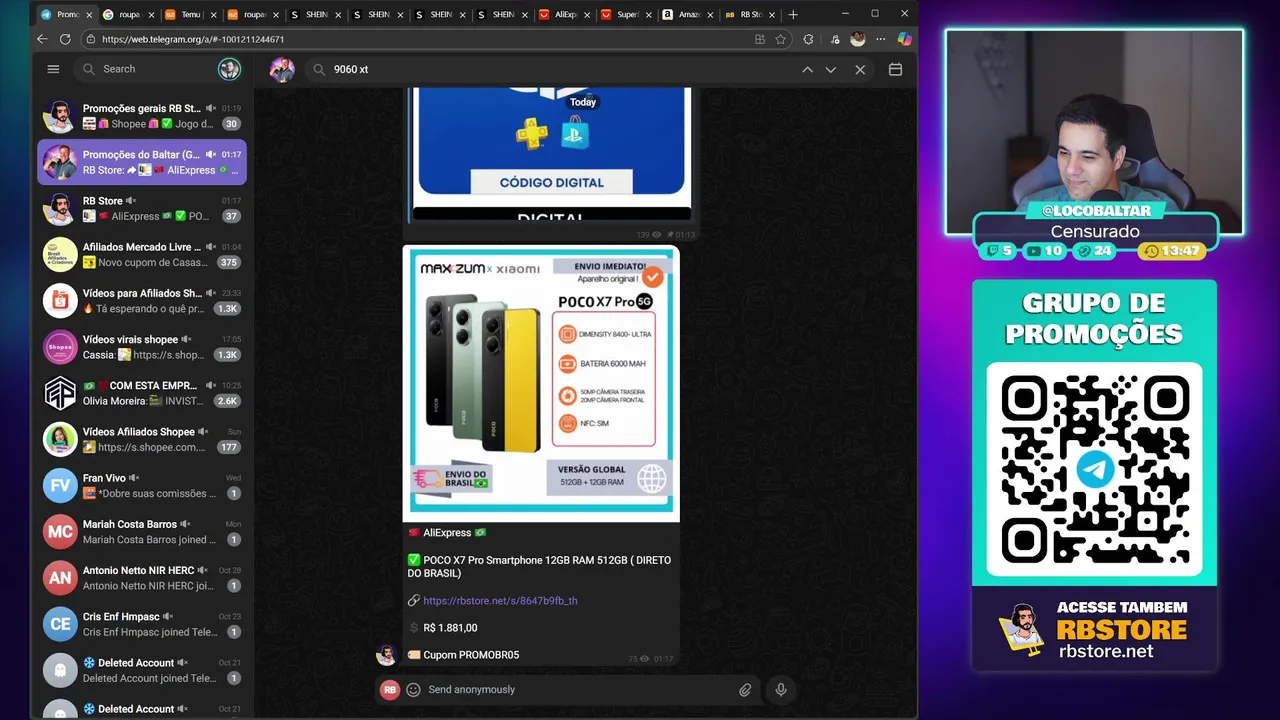Click the 'Cupom PROMOBR05' text
Viewport: 1280px width, 720px height.
(471, 655)
